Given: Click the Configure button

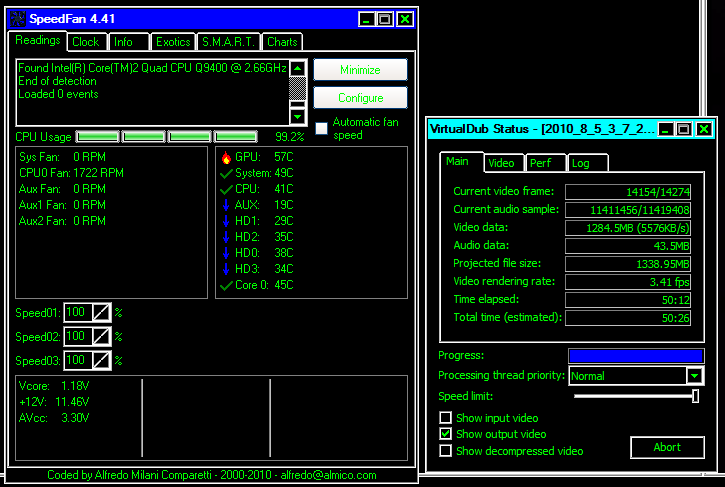Looking at the screenshot, I should [x=360, y=98].
